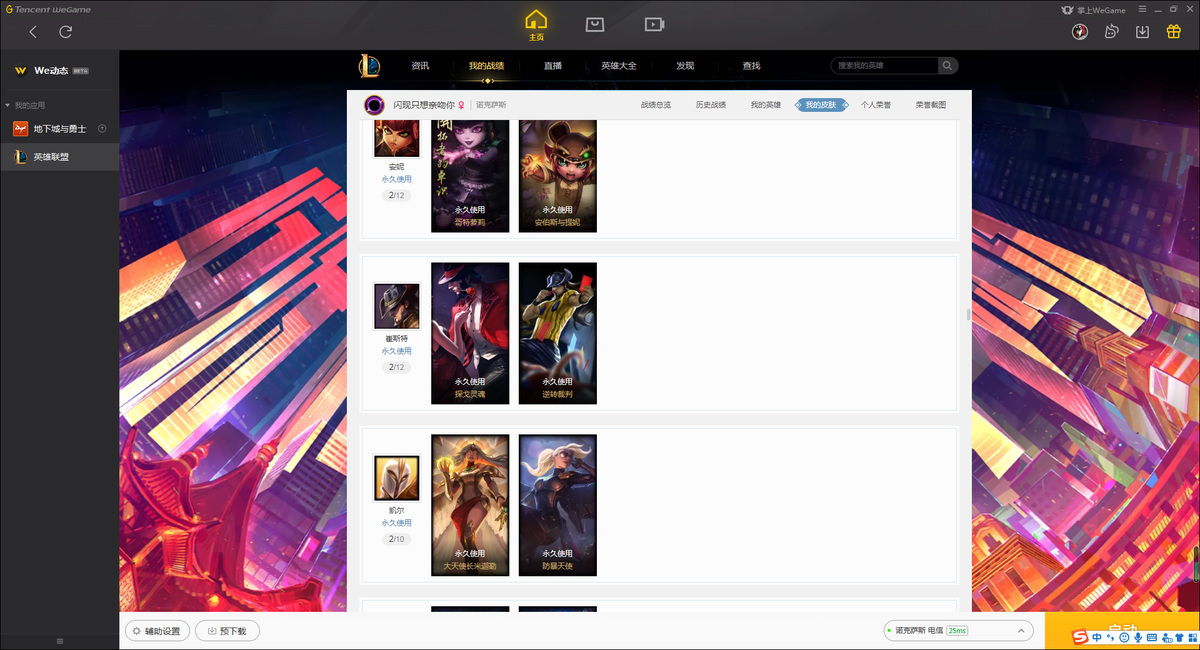Select 地下城与勇士 in the sidebar
This screenshot has height=650, width=1200.
(59, 129)
